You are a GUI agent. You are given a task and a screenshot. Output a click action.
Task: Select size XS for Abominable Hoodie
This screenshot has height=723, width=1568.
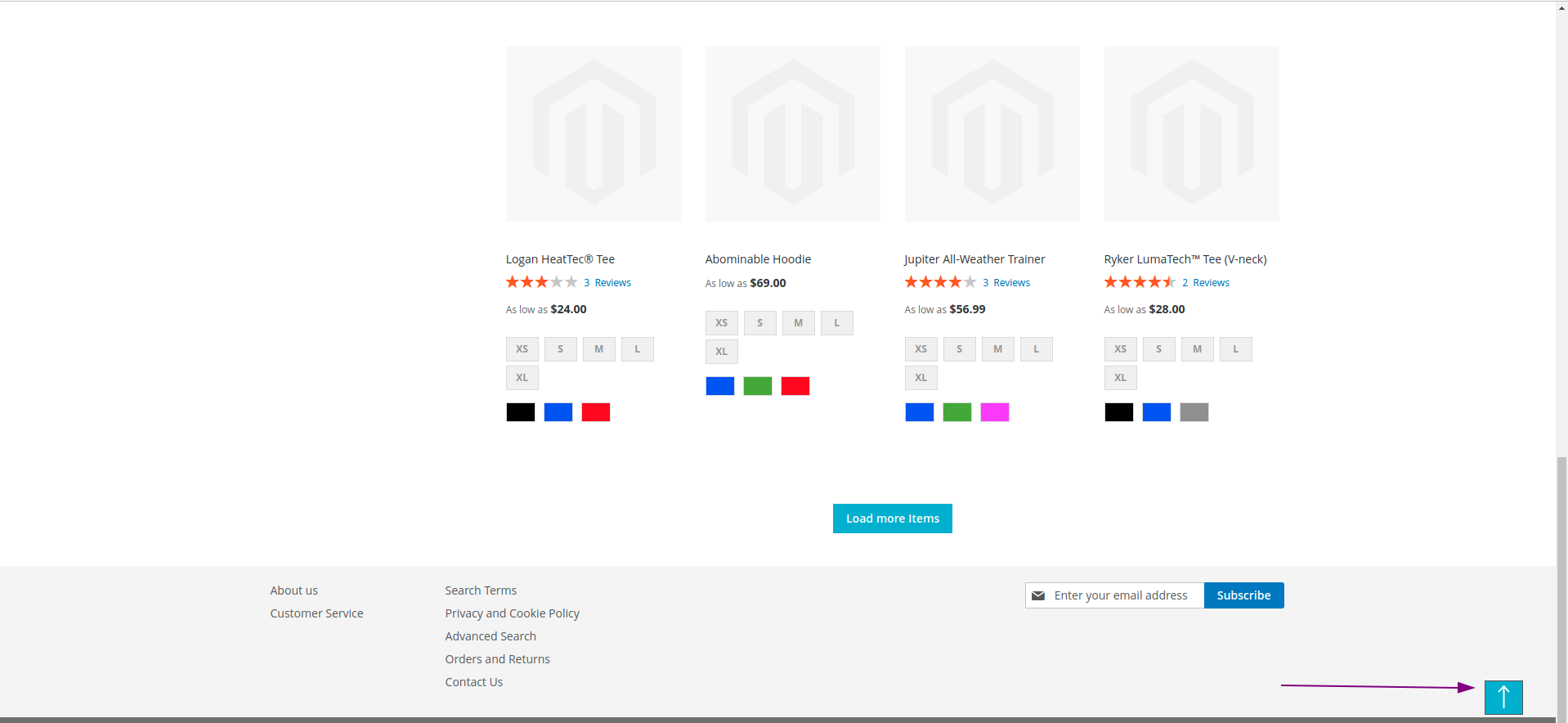pyautogui.click(x=722, y=323)
